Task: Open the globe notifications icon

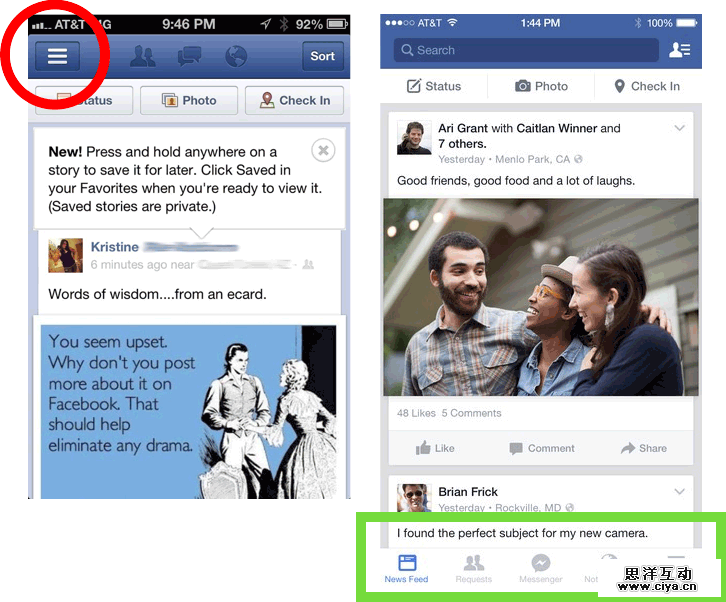Action: click(x=236, y=56)
